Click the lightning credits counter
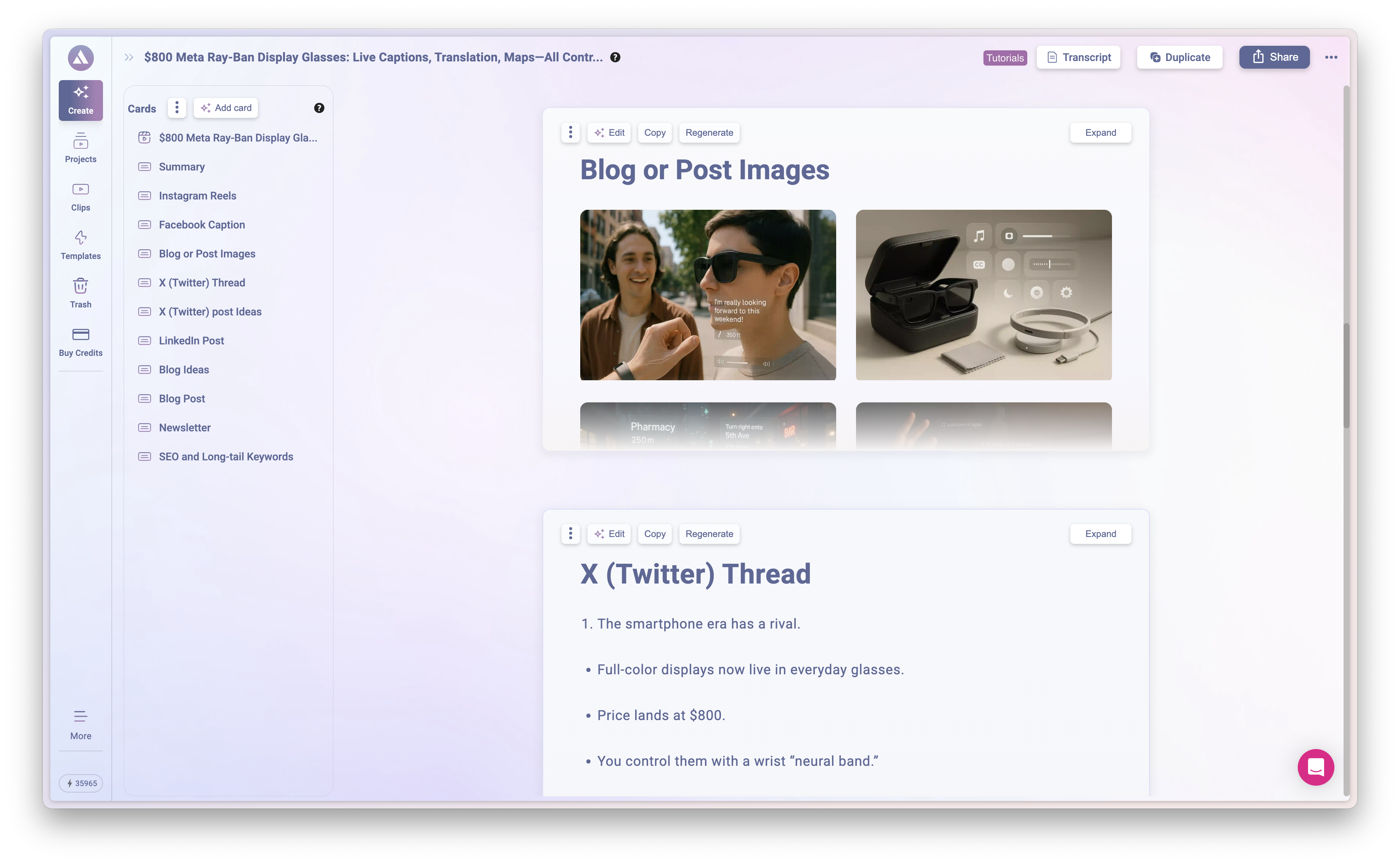This screenshot has height=865, width=1400. click(80, 783)
